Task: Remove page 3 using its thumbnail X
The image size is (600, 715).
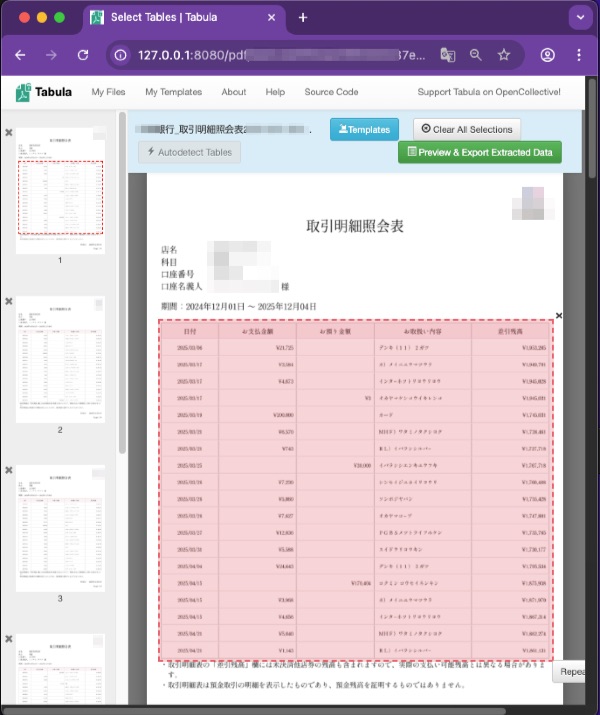Action: coord(9,469)
